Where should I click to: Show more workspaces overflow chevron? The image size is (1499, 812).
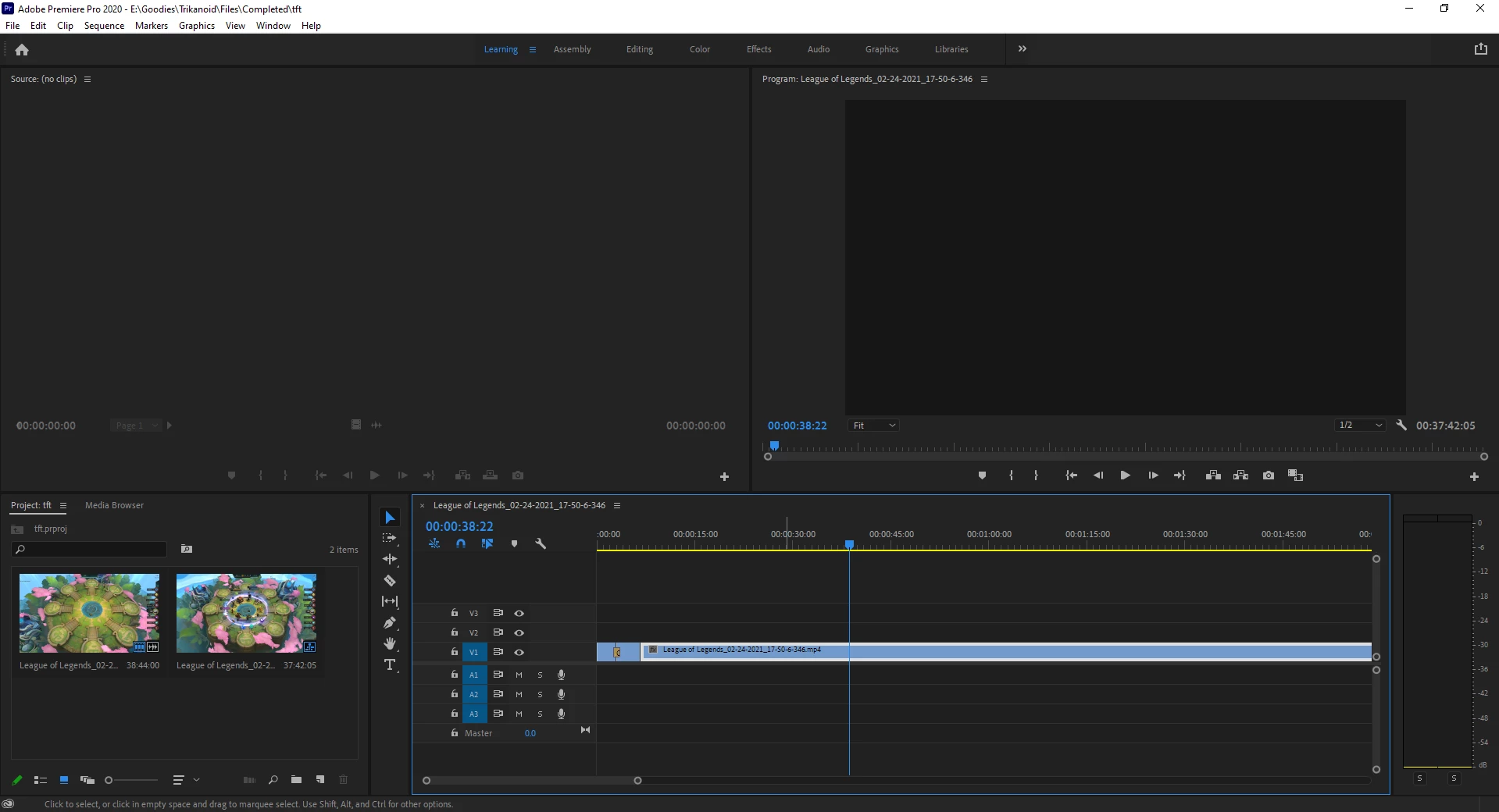[1023, 48]
